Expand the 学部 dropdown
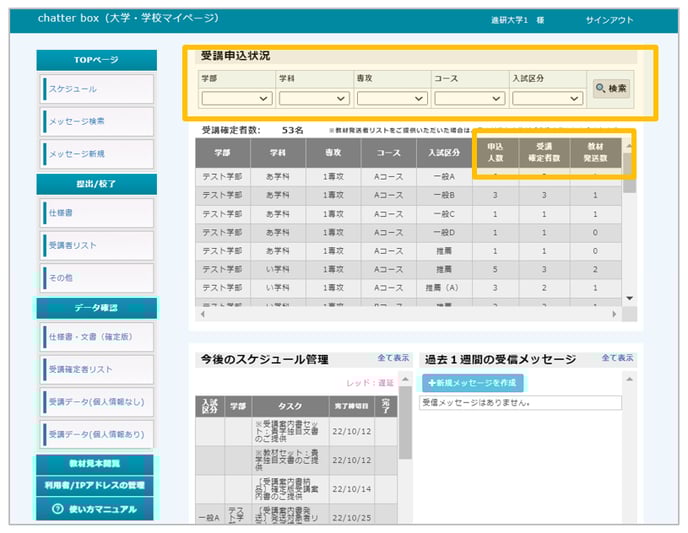688x533 pixels. (x=236, y=98)
